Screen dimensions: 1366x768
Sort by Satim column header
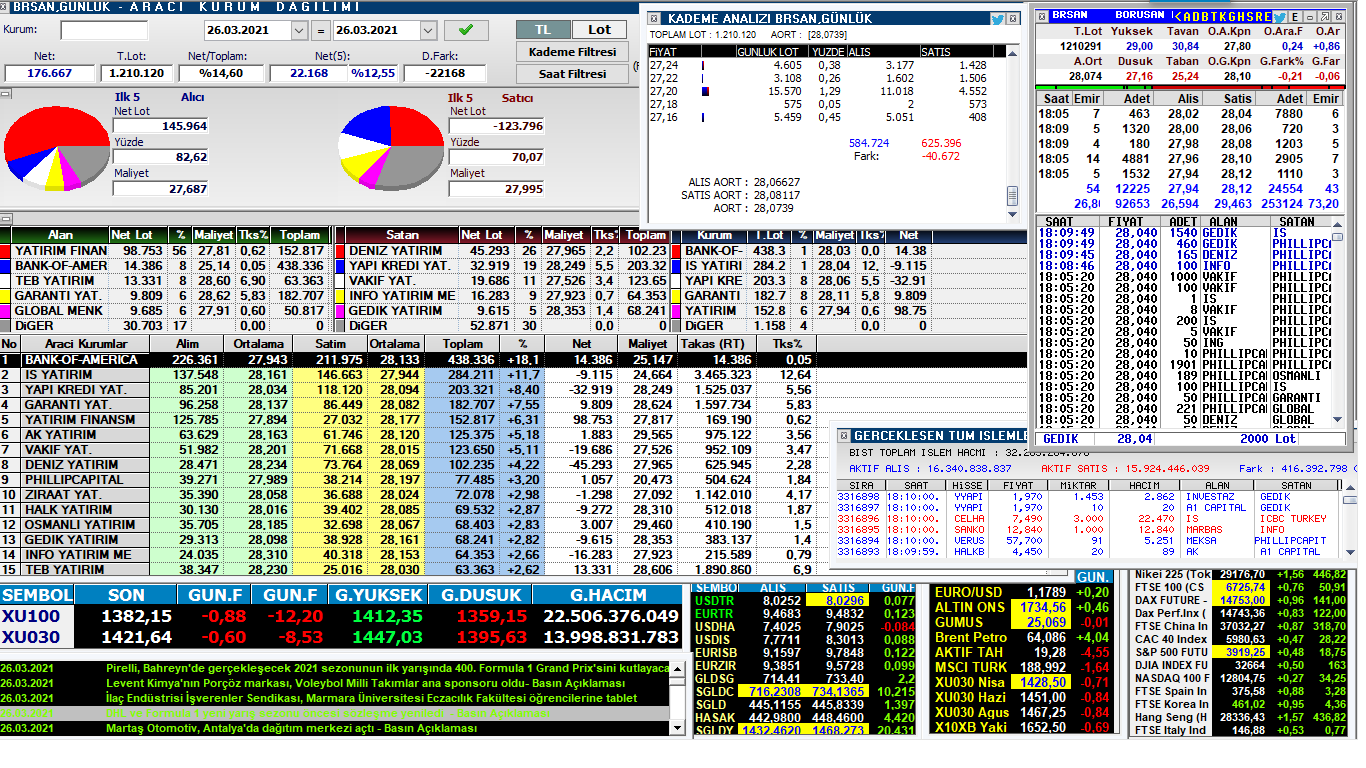[329, 344]
